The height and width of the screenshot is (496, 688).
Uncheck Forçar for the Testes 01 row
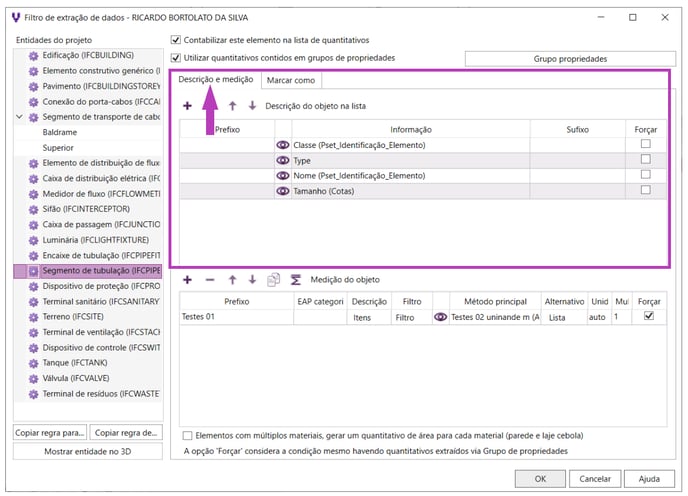649,316
